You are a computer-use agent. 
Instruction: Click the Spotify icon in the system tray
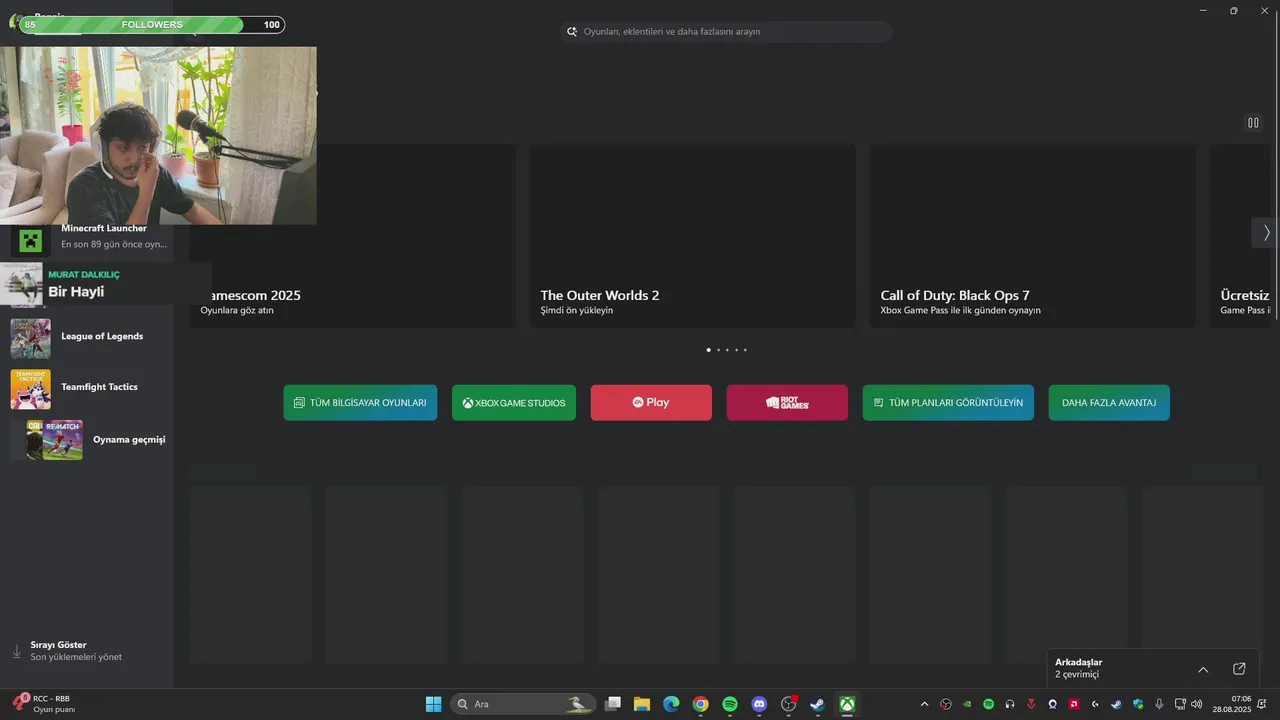988,704
